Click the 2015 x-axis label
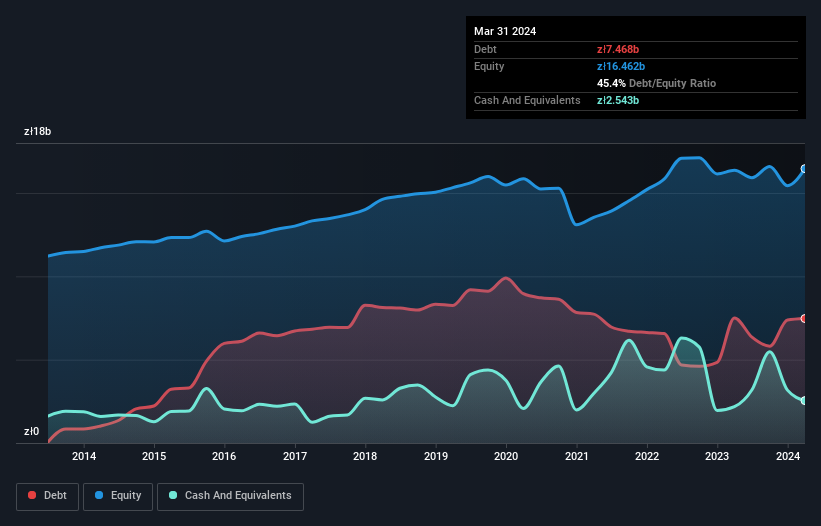The width and height of the screenshot is (821, 526). click(154, 456)
